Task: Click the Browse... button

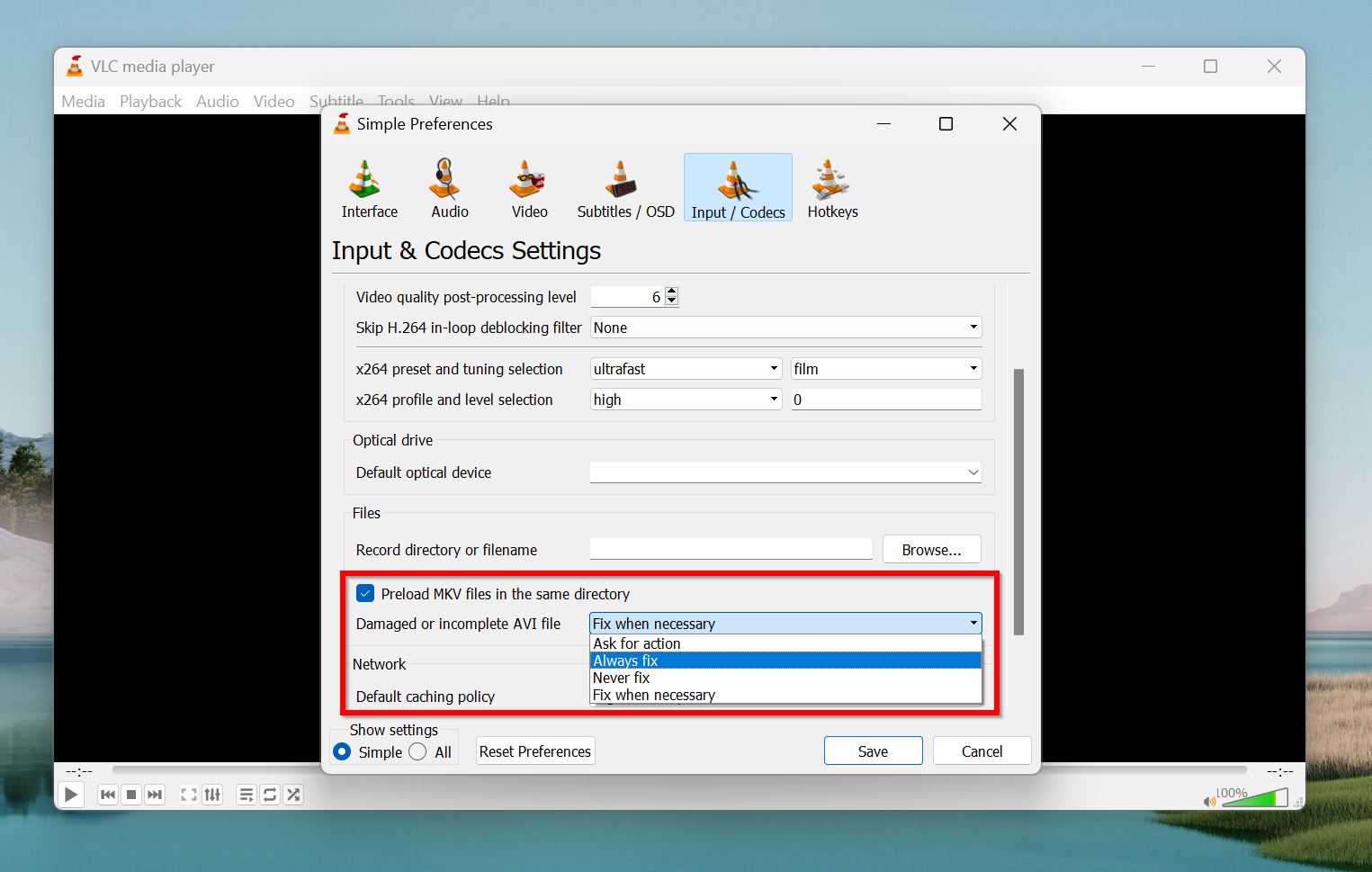Action: pos(931,550)
